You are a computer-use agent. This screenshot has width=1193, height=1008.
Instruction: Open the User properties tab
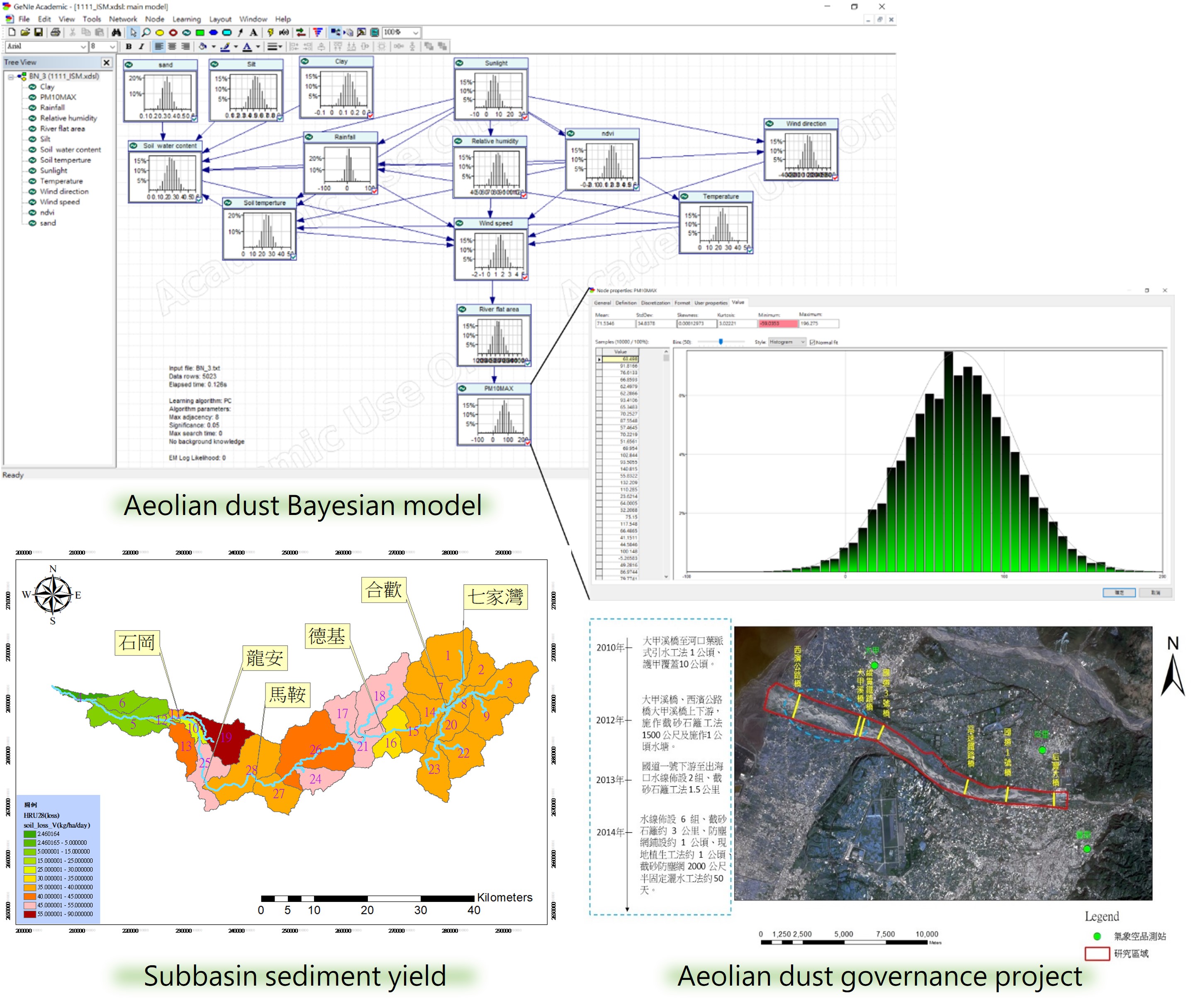click(711, 303)
